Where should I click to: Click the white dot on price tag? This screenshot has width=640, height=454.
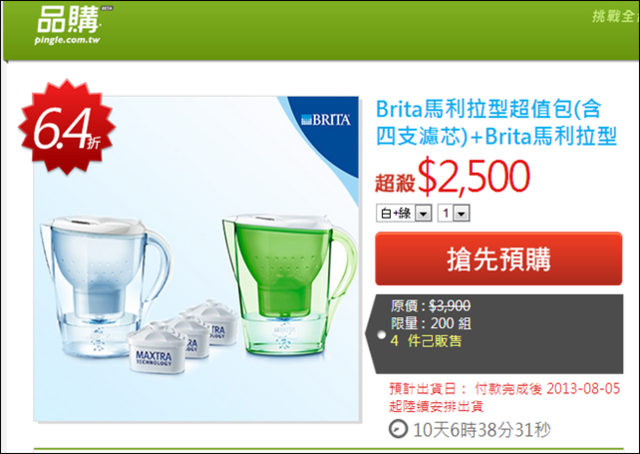(382, 335)
